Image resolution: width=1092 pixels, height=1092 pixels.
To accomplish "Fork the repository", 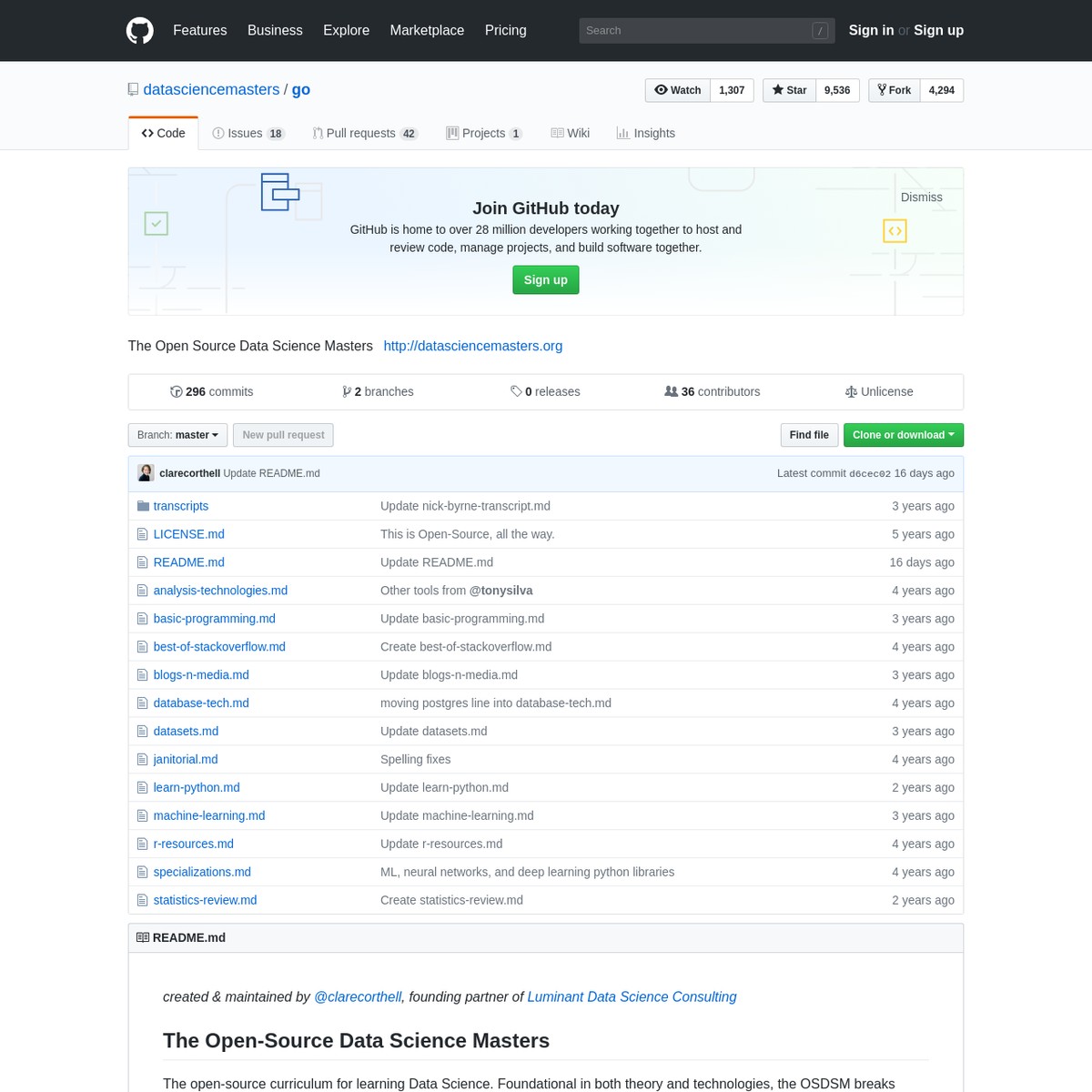I will click(895, 90).
